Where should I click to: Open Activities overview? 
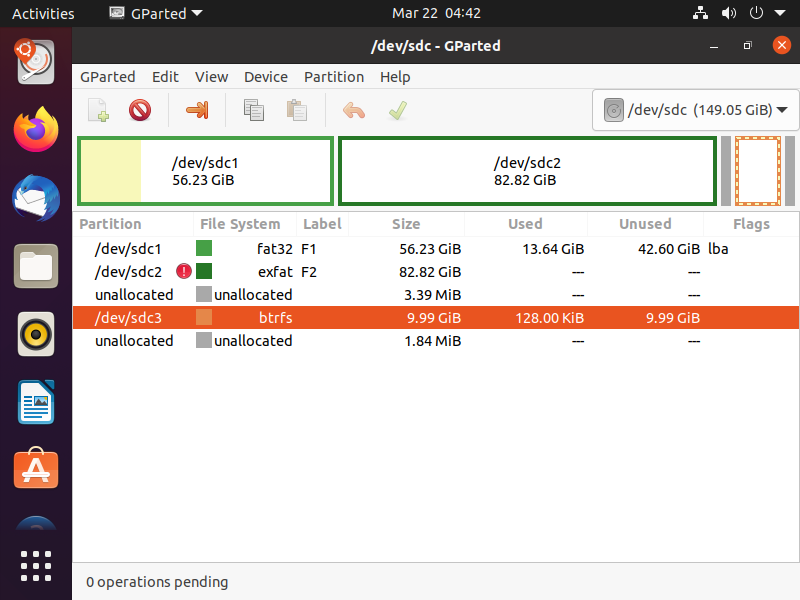[43, 13]
